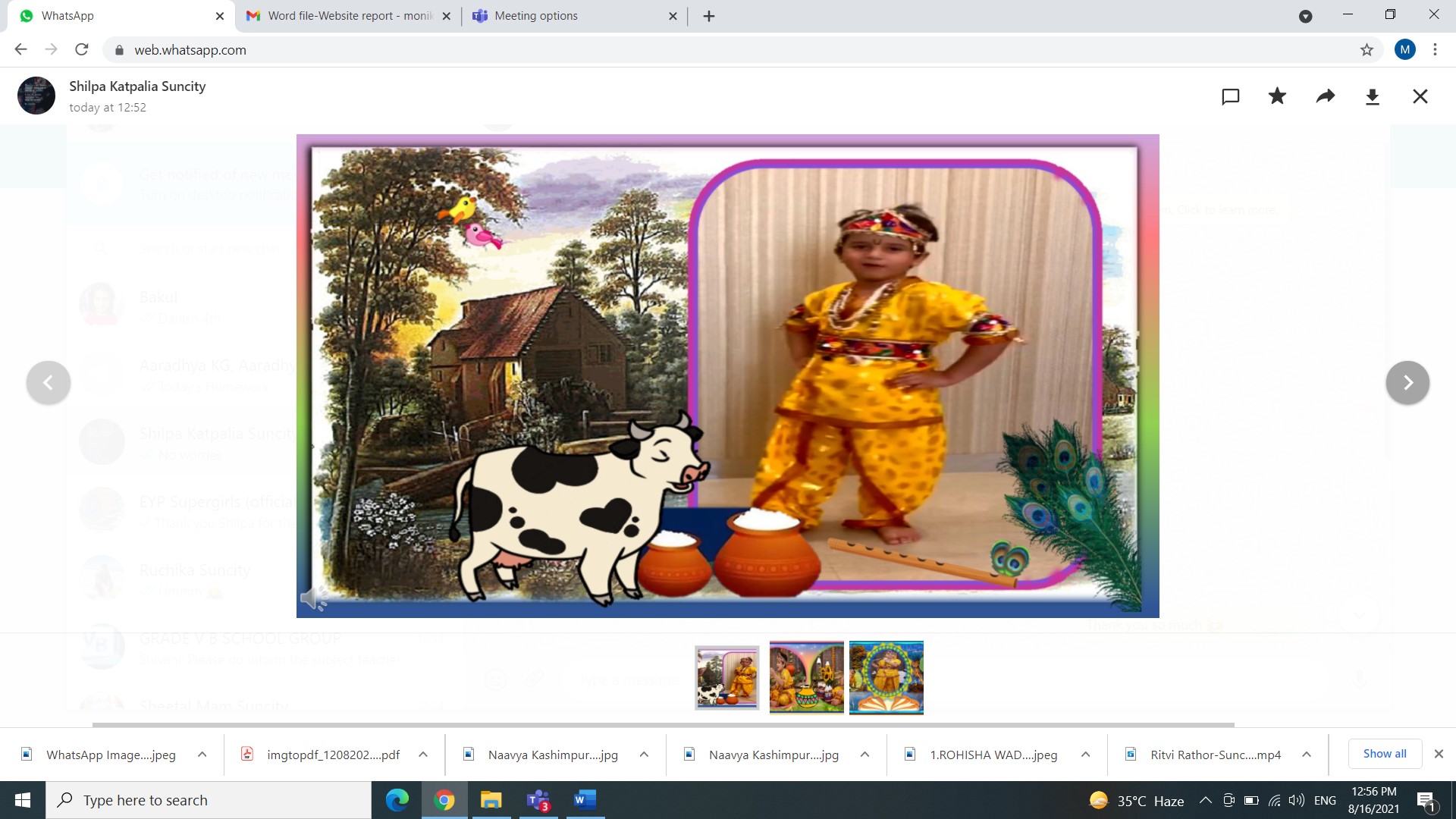Open Microsoft Teams from the taskbar
The image size is (1456, 819).
point(538,800)
